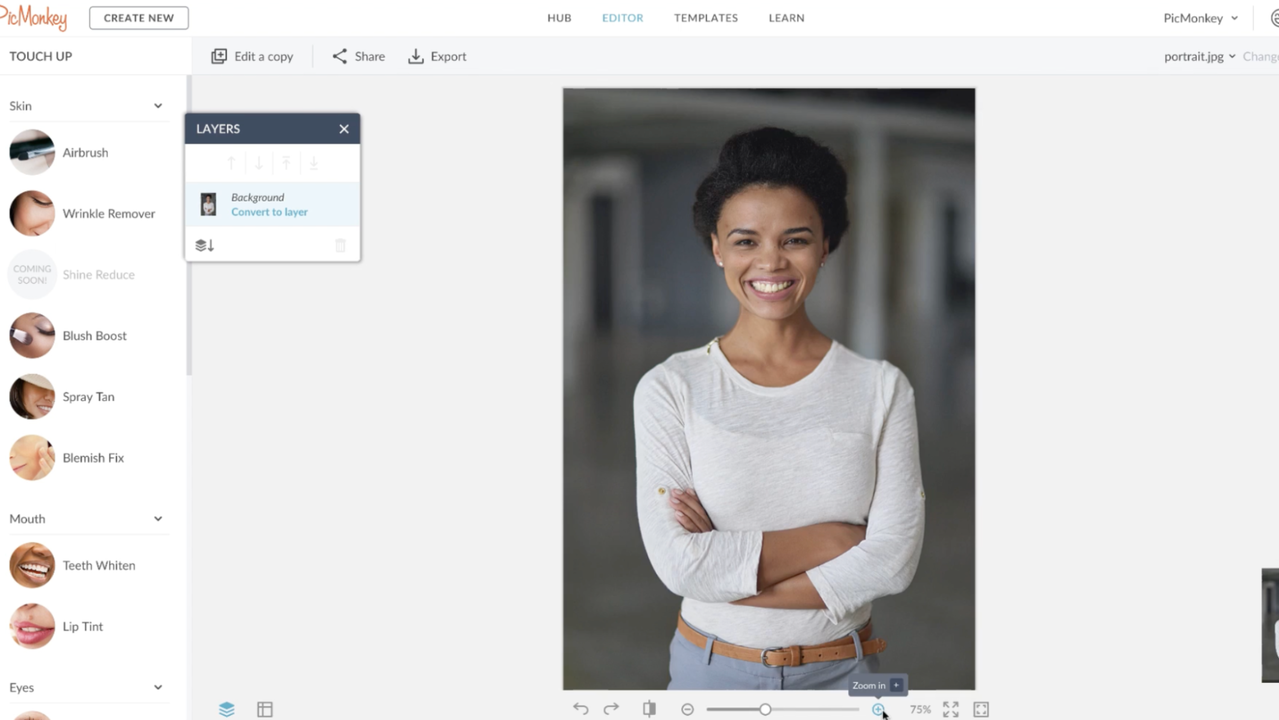The height and width of the screenshot is (720, 1279).
Task: Go to the Templates tab
Action: [705, 18]
